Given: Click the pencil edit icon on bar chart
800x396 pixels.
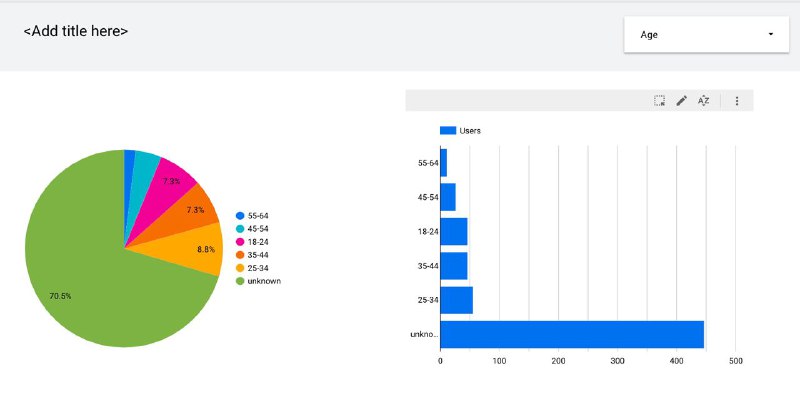Looking at the screenshot, I should (681, 101).
